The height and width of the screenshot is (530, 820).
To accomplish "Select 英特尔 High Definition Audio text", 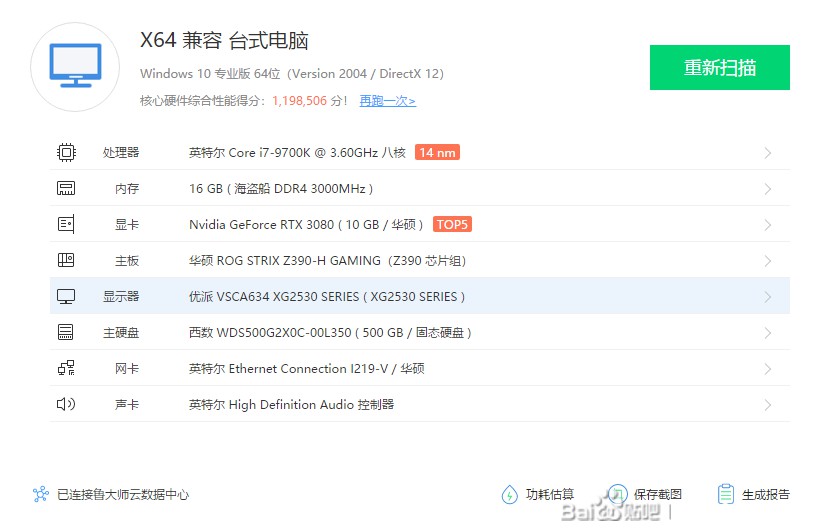I will click(x=291, y=404).
